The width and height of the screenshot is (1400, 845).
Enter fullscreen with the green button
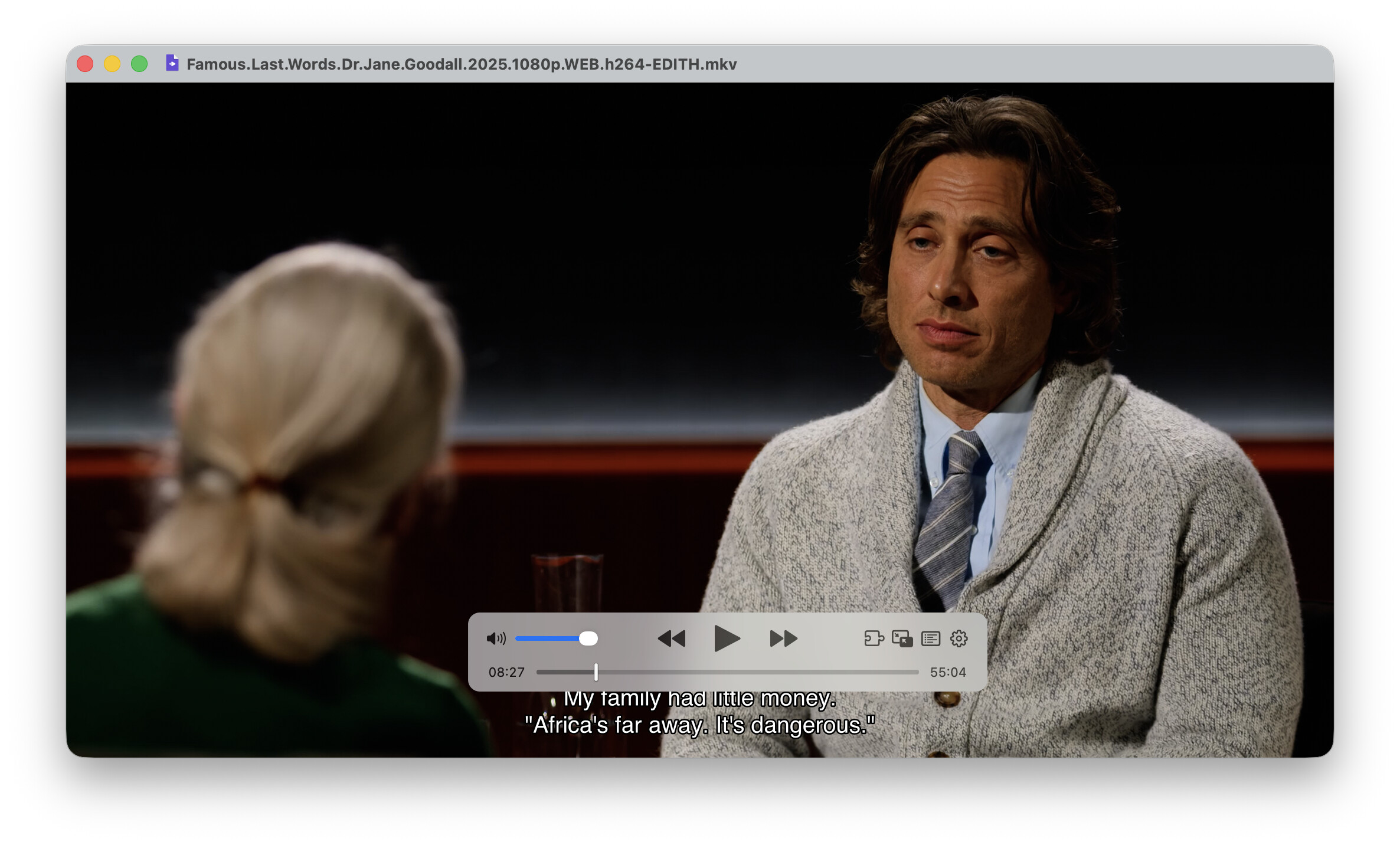pos(139,64)
